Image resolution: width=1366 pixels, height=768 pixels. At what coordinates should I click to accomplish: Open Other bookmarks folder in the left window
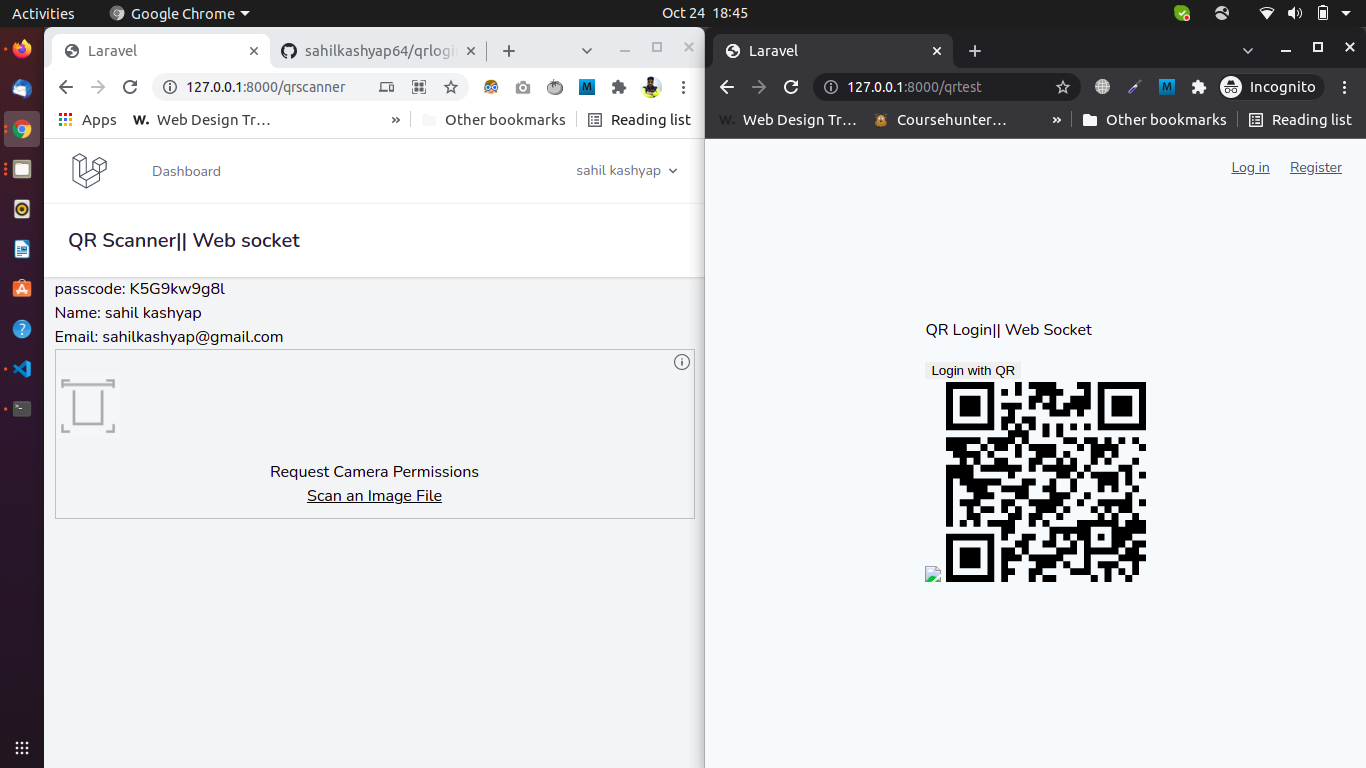[x=494, y=120]
